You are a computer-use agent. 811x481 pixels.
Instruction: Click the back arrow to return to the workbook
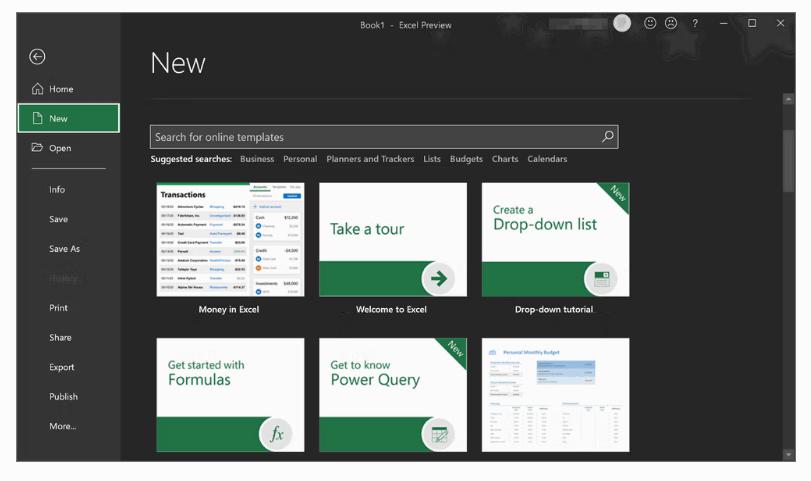[37, 56]
